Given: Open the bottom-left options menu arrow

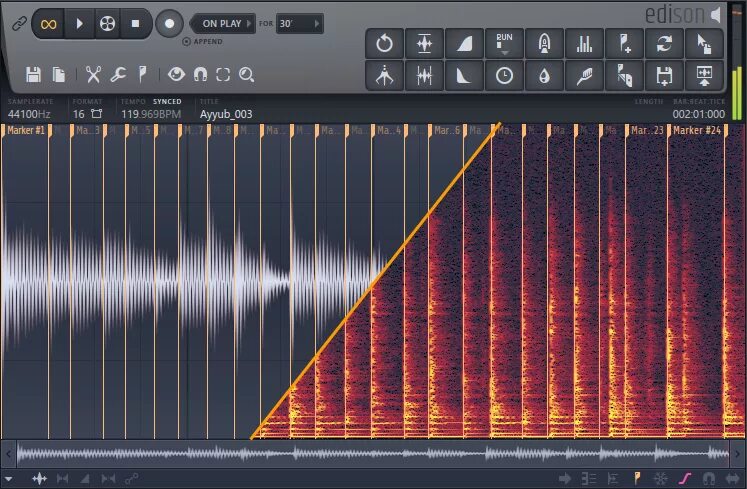Looking at the screenshot, I should click(x=8, y=478).
